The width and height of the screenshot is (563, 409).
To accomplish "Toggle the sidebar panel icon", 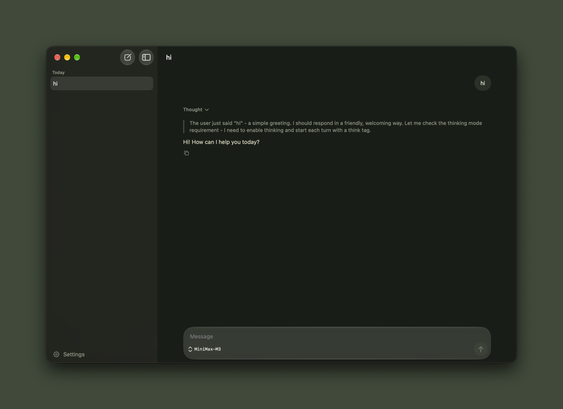I will pyautogui.click(x=146, y=57).
